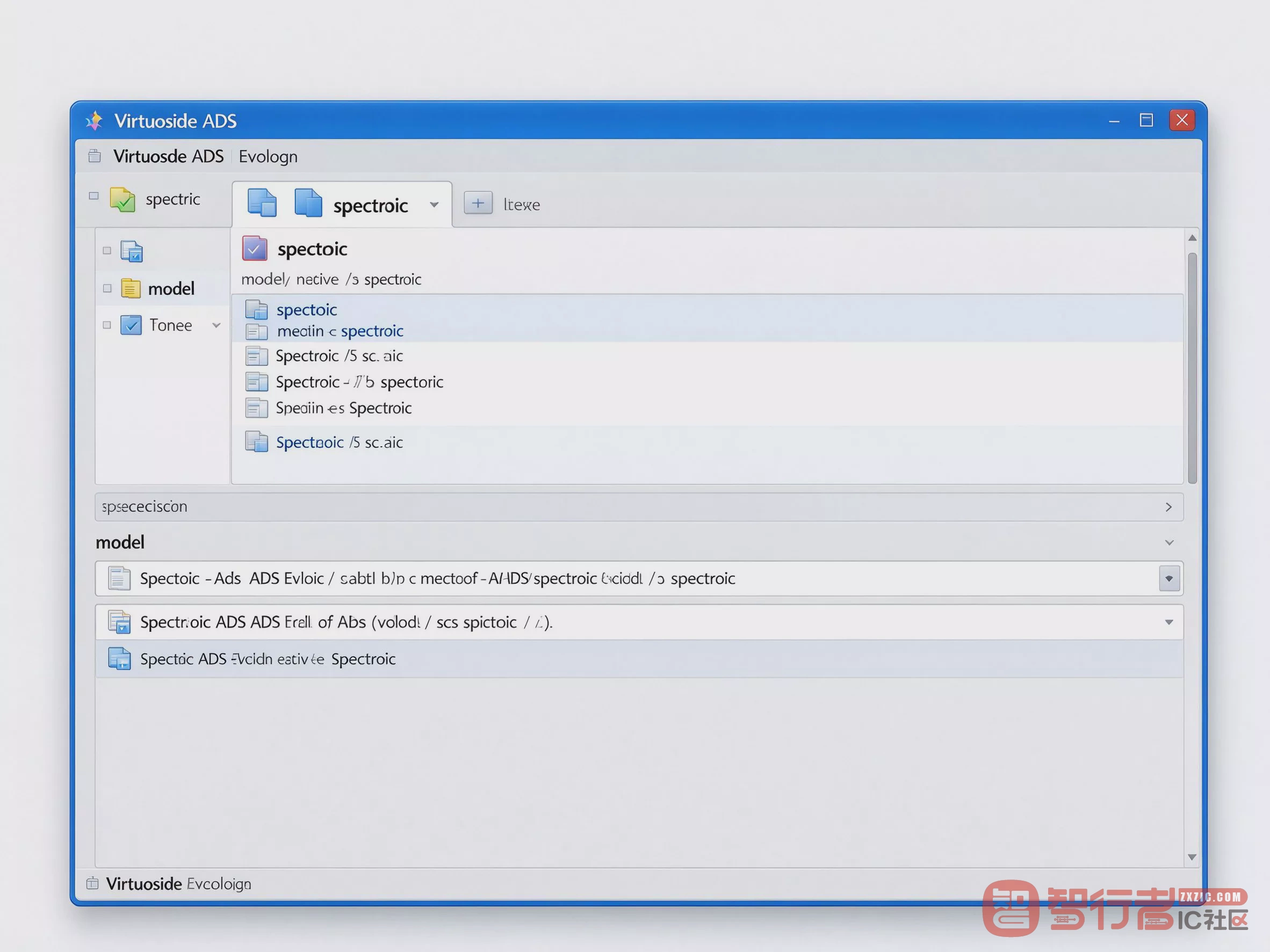Click the status bar icon beside Virtuoside Evcoloign
1270x952 pixels.
coord(92,883)
